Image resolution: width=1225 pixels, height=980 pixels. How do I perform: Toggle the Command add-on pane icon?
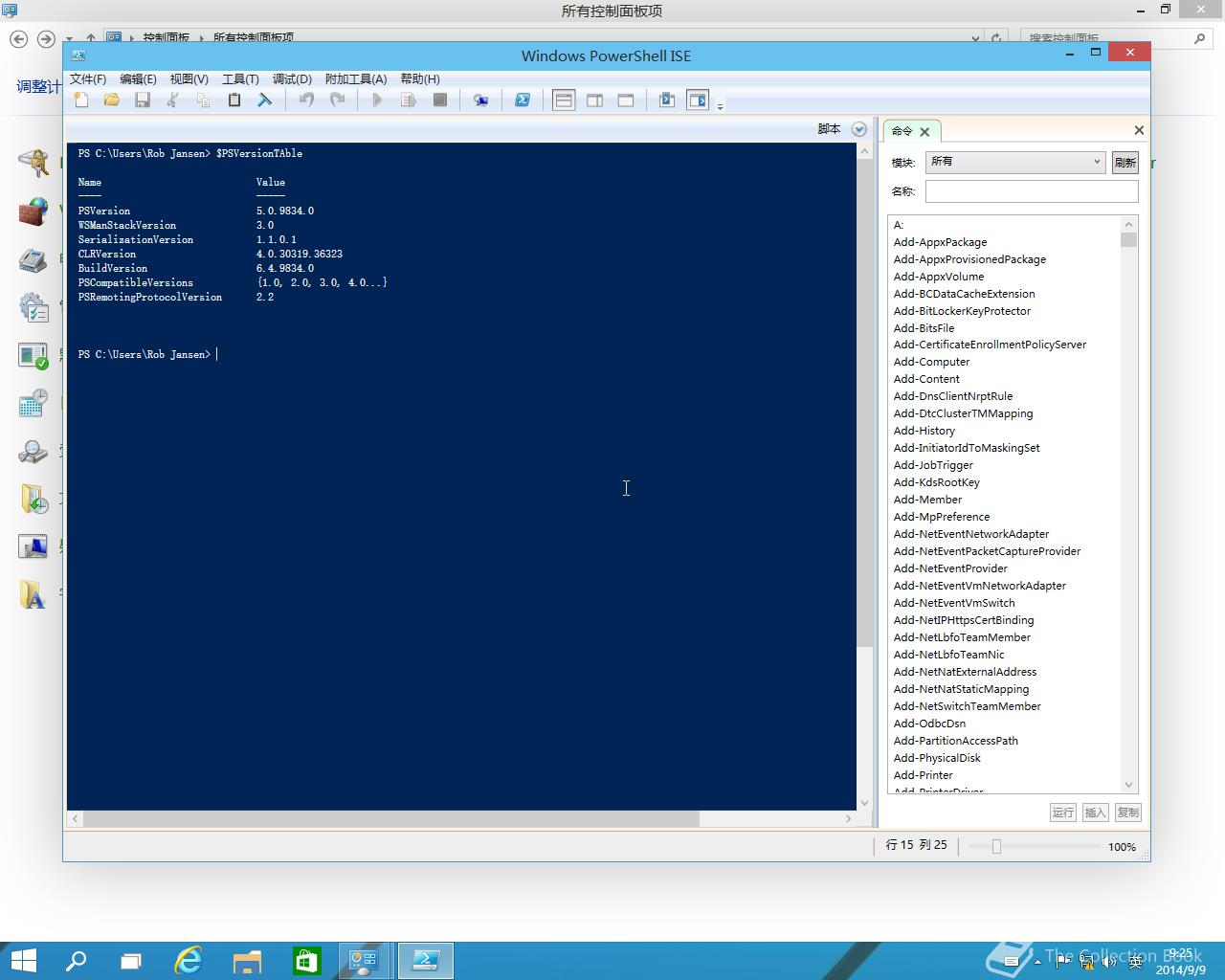(698, 100)
